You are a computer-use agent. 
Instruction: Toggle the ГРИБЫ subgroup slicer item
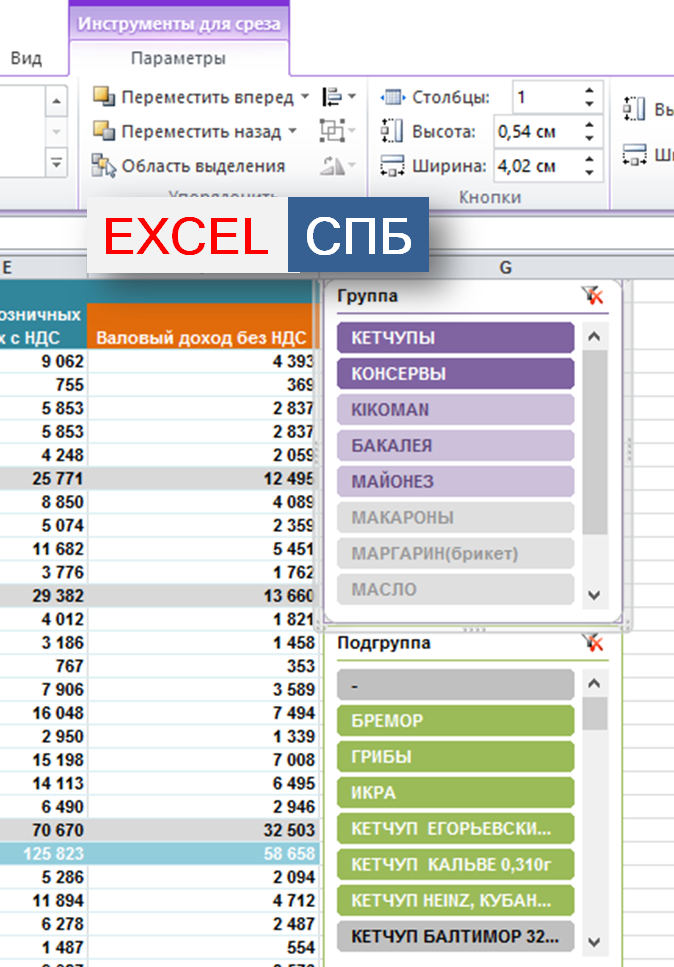456,757
